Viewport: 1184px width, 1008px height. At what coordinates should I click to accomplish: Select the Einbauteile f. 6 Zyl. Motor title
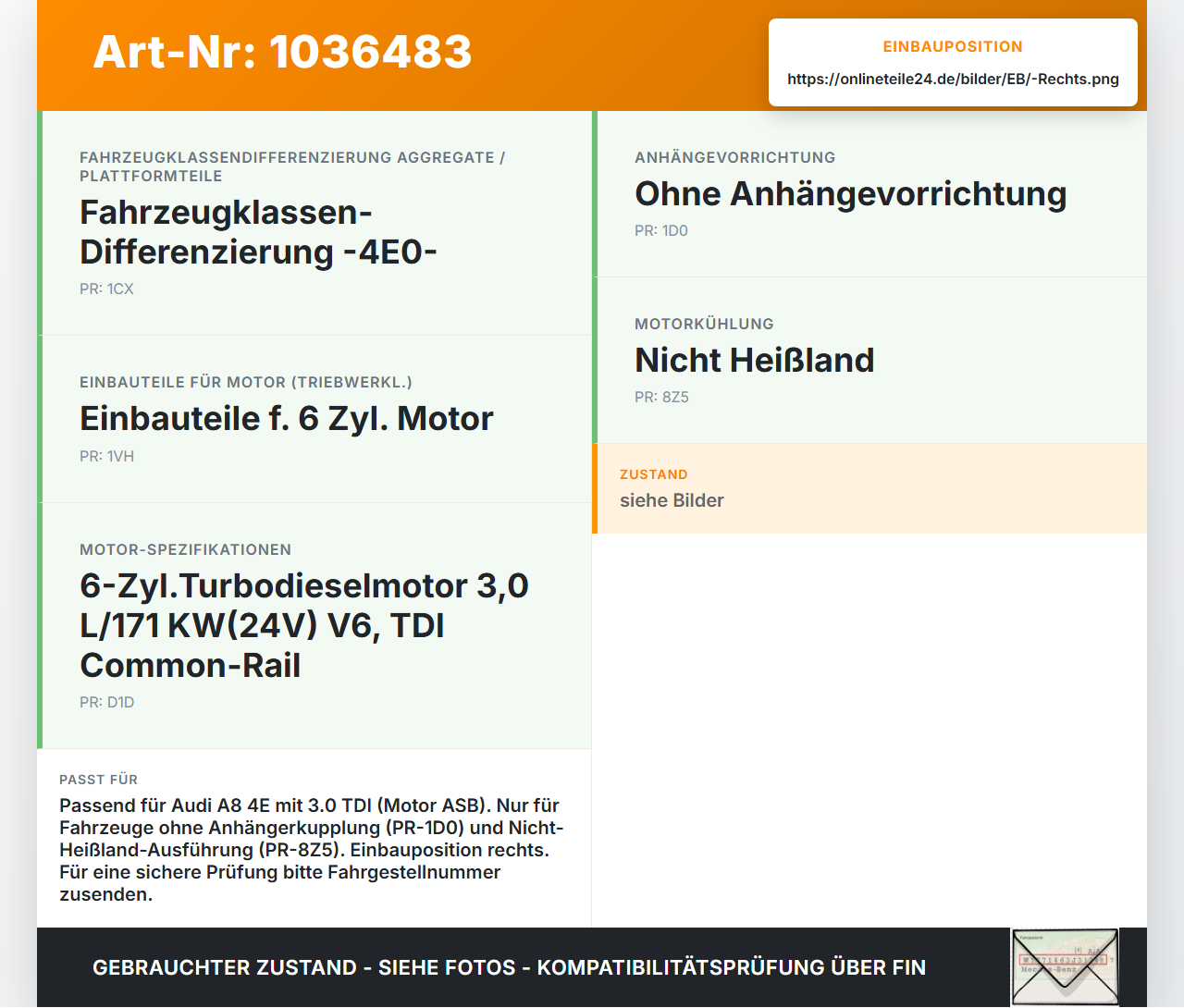(287, 418)
